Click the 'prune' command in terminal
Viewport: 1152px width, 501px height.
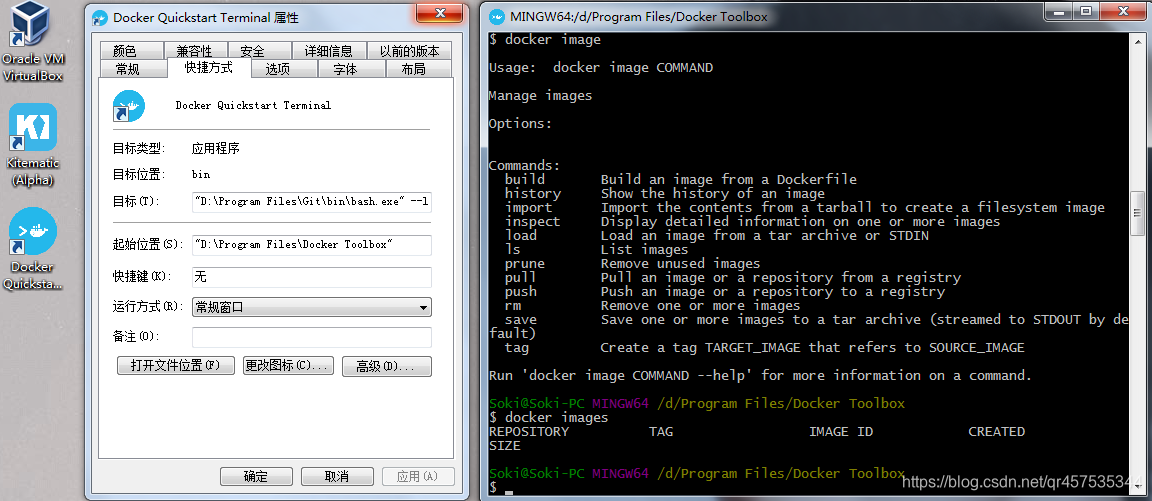[525, 264]
